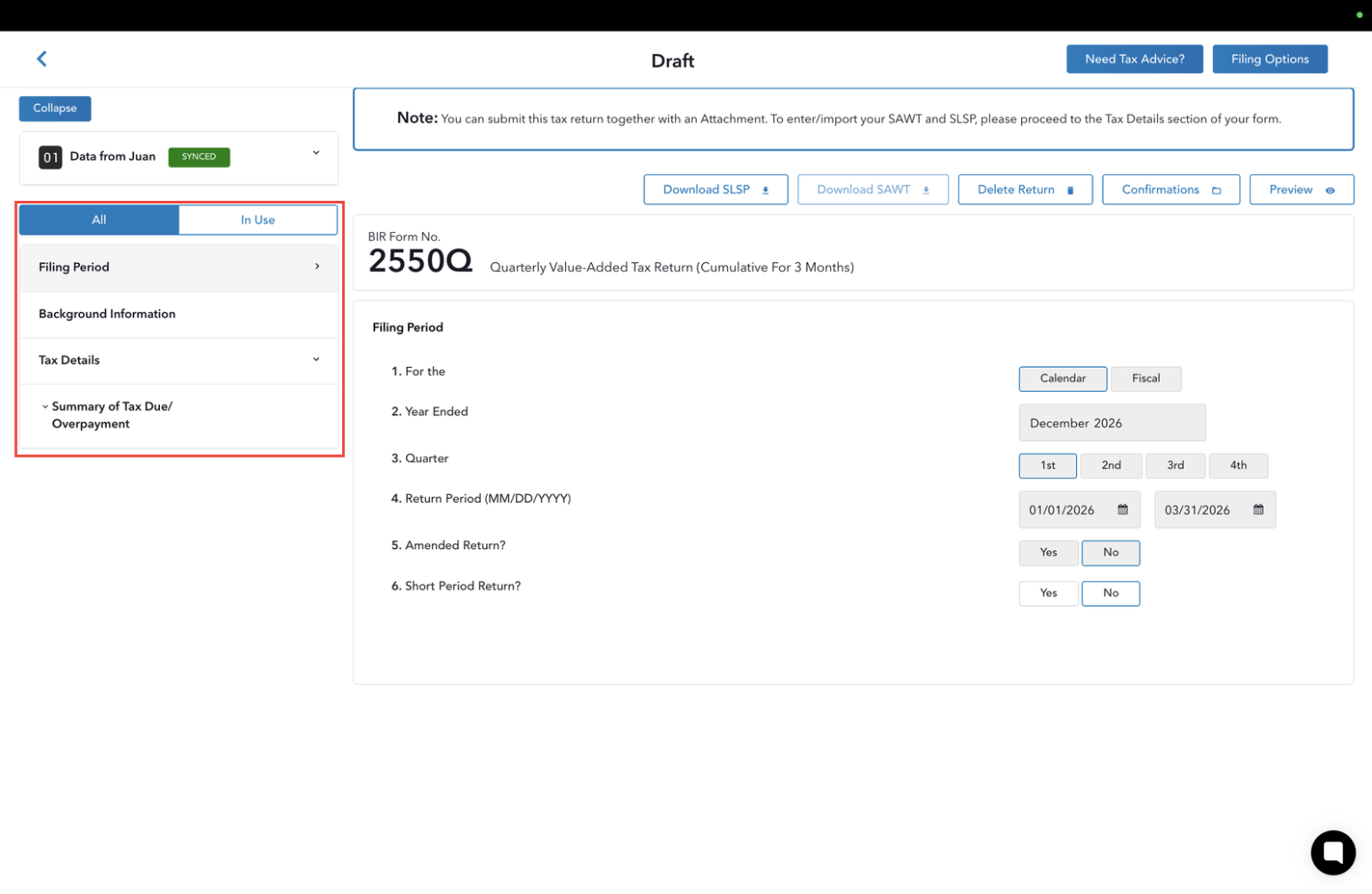Switch to the In Use tab

[258, 220]
